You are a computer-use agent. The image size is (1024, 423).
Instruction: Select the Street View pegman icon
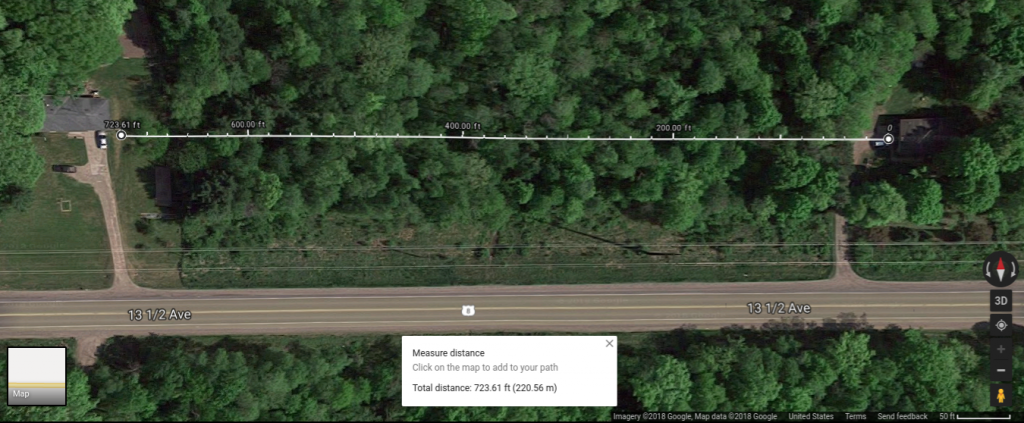[x=1000, y=396]
